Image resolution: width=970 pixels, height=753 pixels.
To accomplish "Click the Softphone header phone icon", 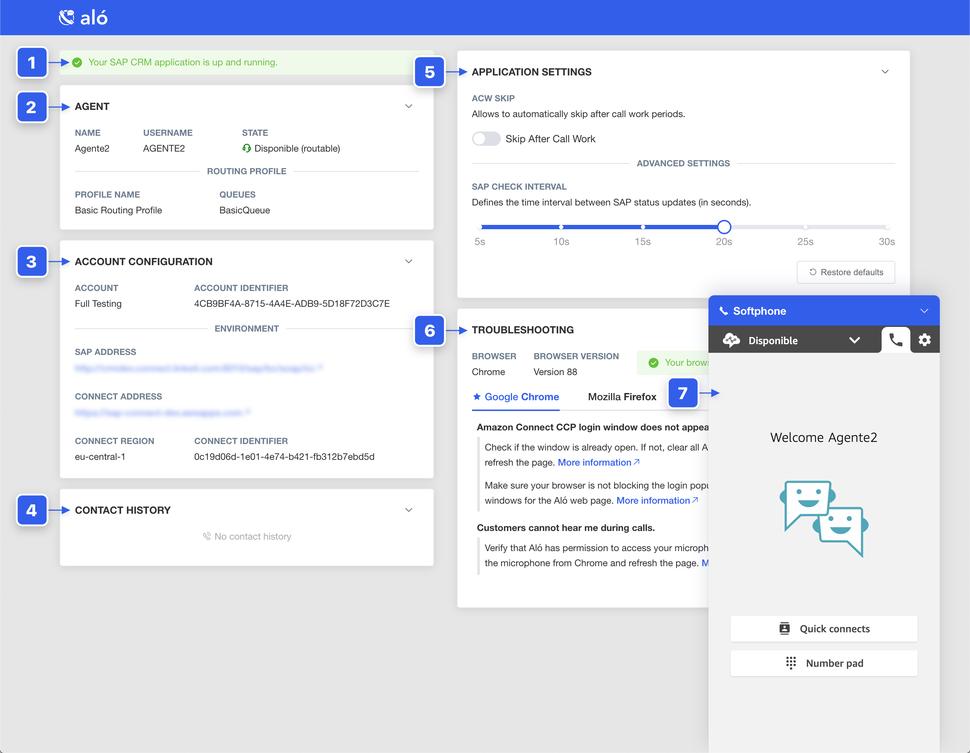I will [724, 311].
